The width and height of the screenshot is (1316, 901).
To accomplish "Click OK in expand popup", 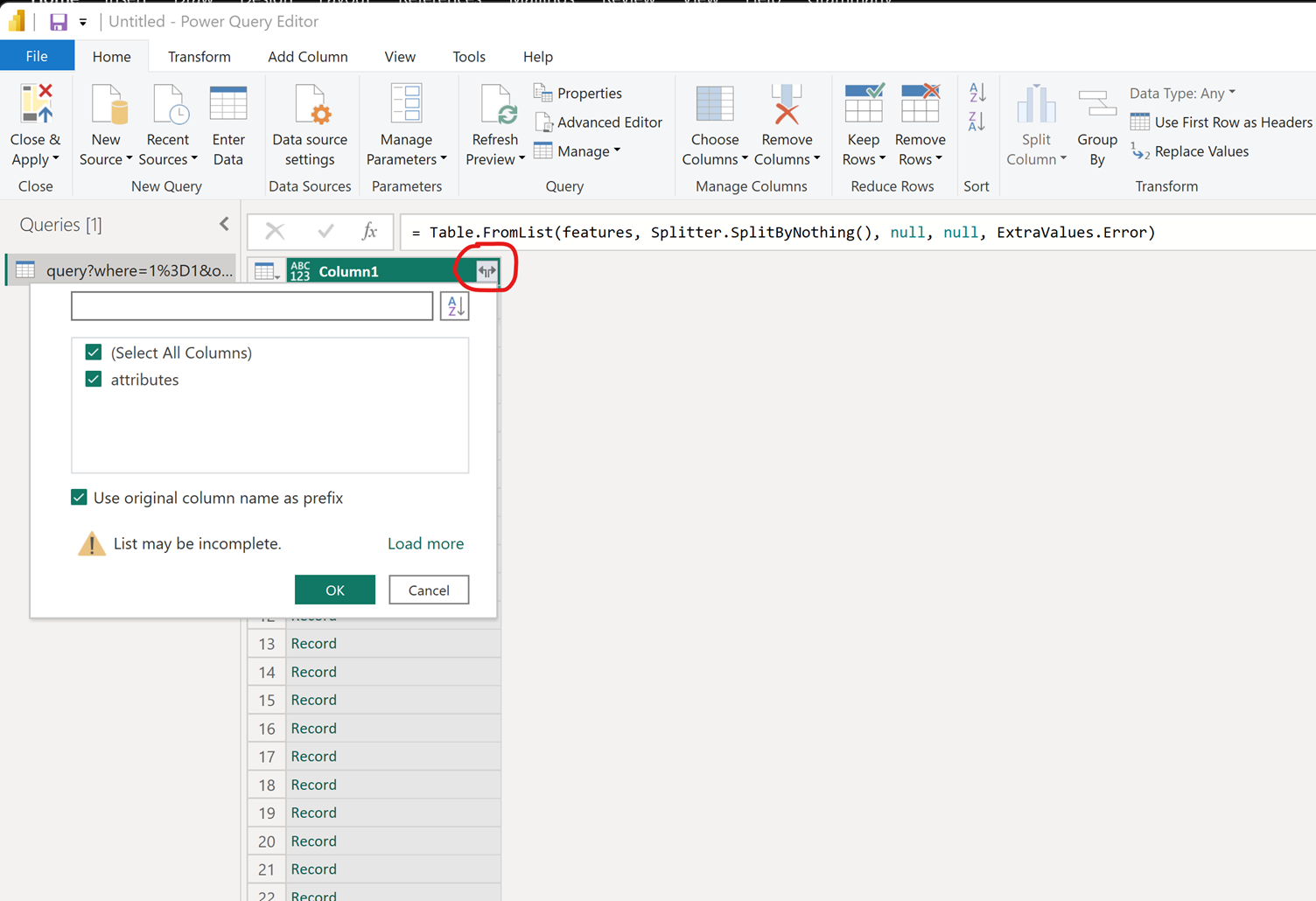I will click(335, 590).
